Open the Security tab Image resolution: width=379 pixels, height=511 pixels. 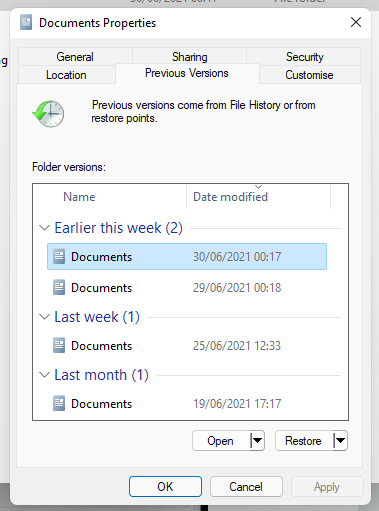(304, 56)
